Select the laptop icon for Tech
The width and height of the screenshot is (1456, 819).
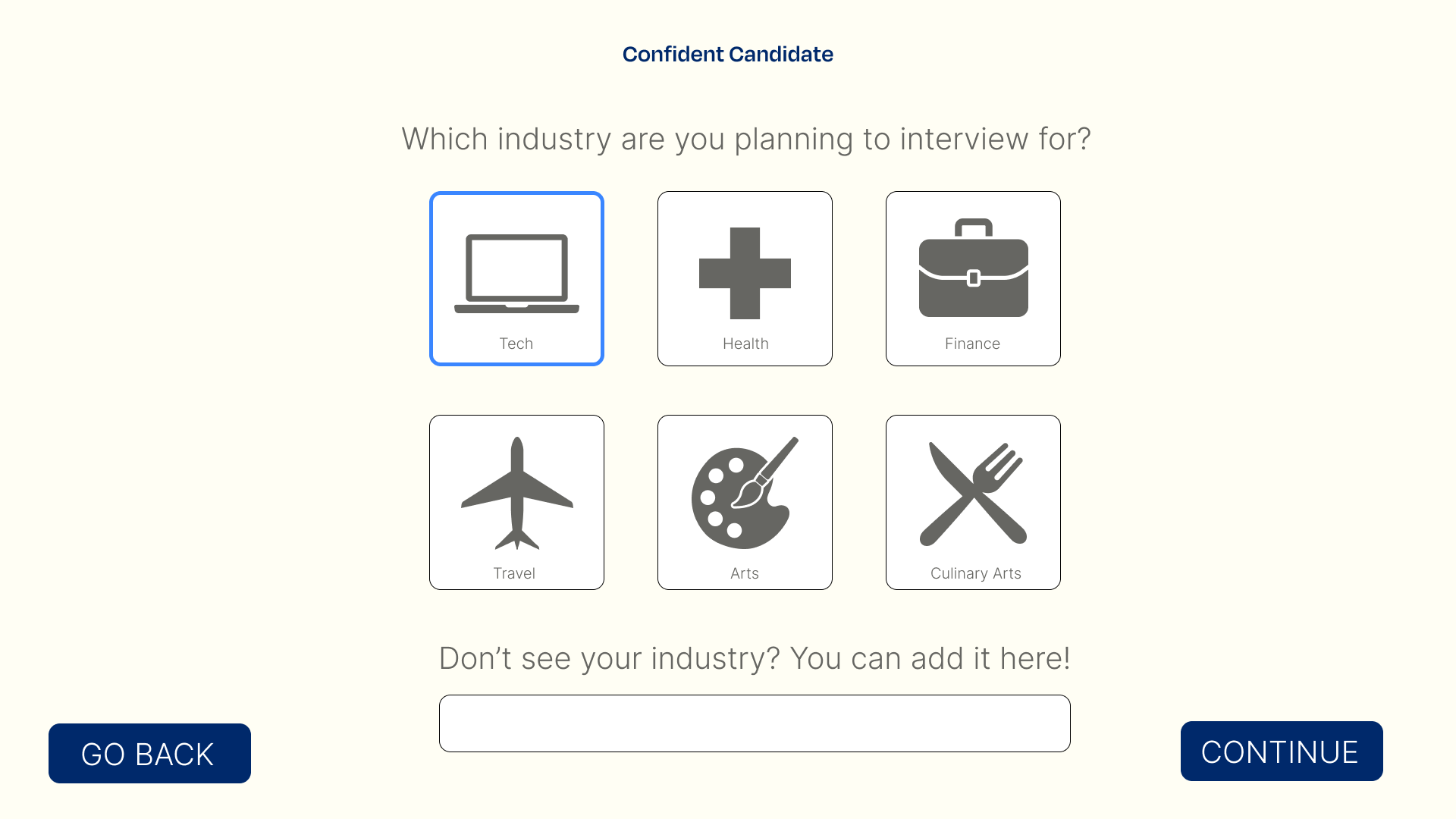tap(516, 274)
